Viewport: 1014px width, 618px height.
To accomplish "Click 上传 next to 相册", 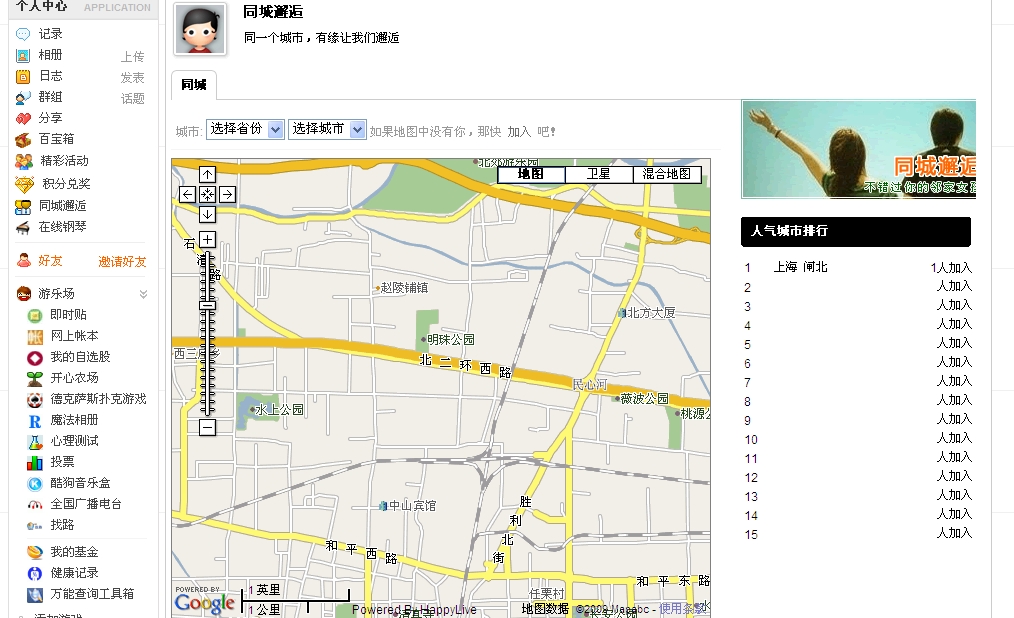I will pos(133,57).
